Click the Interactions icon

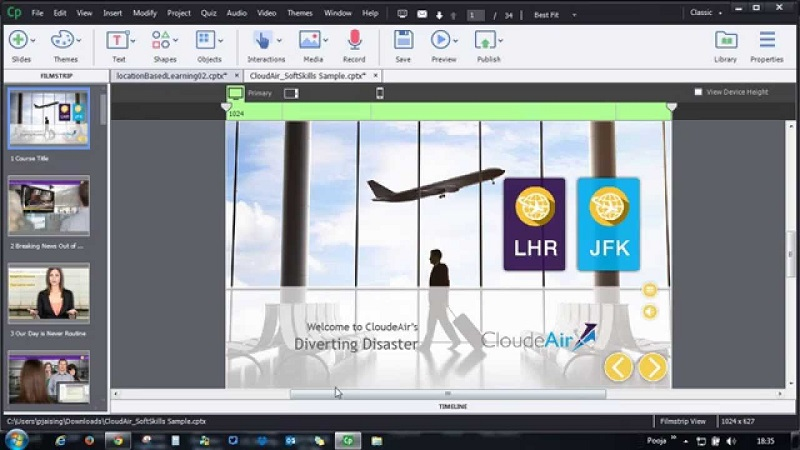tap(262, 40)
